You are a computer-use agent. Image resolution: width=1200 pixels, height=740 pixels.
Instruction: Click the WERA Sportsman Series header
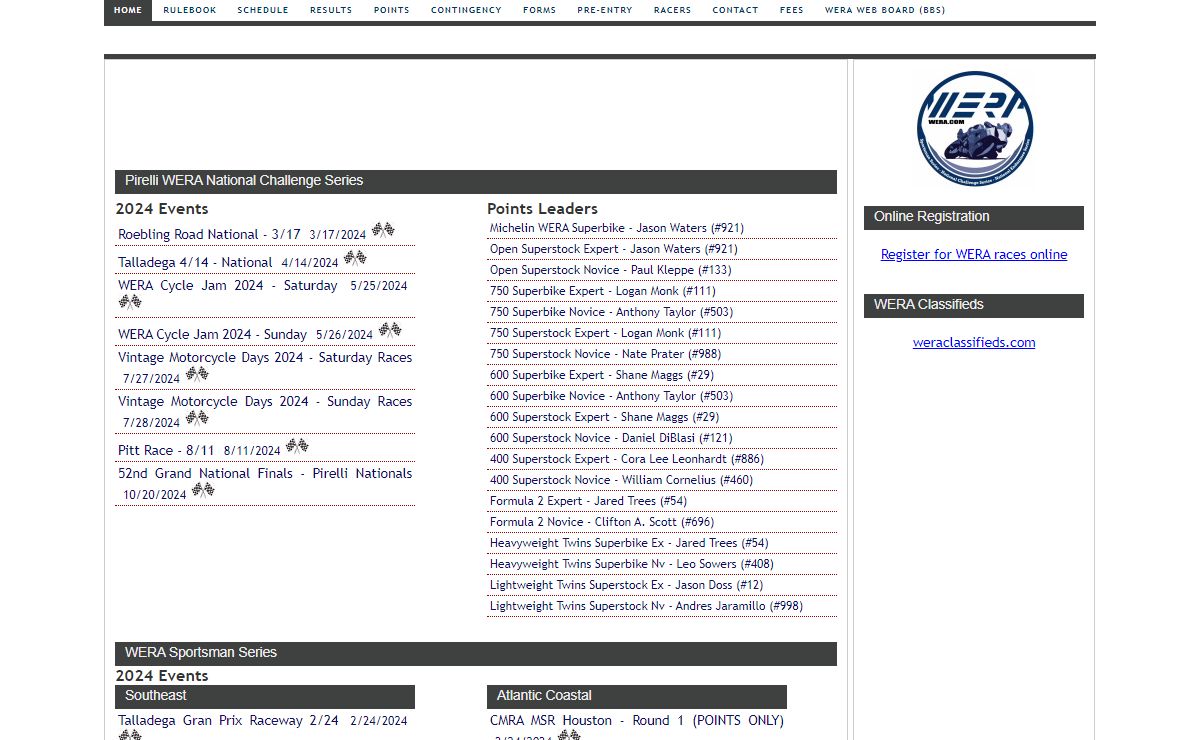point(476,653)
